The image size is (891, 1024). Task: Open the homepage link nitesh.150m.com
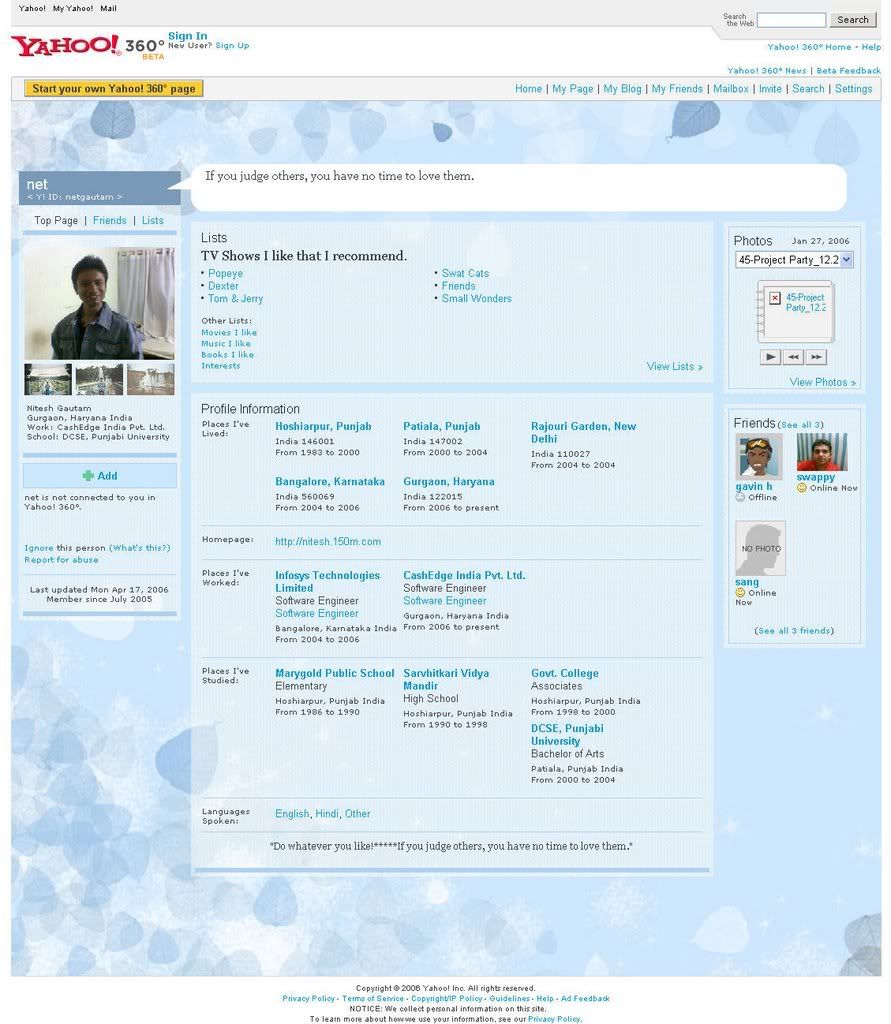pos(328,542)
